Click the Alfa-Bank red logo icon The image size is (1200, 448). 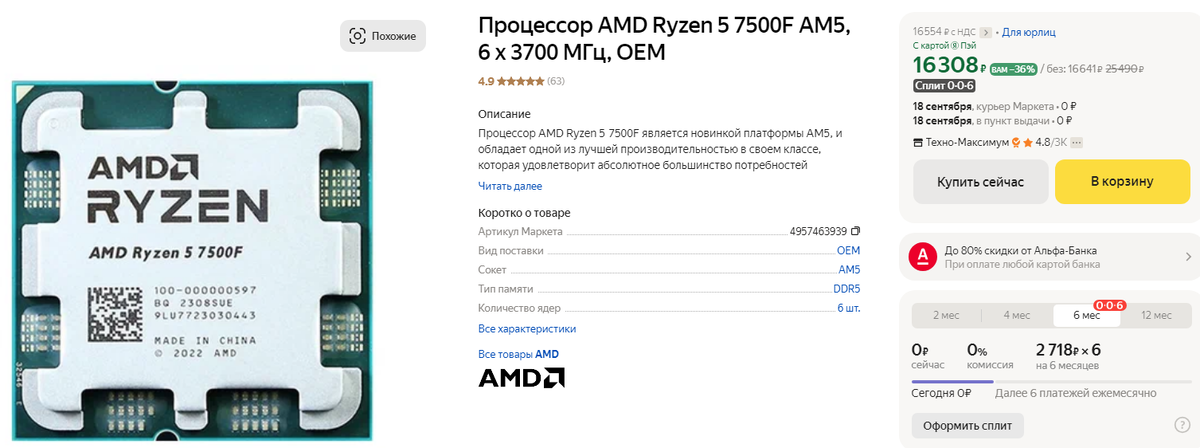pyautogui.click(x=924, y=257)
